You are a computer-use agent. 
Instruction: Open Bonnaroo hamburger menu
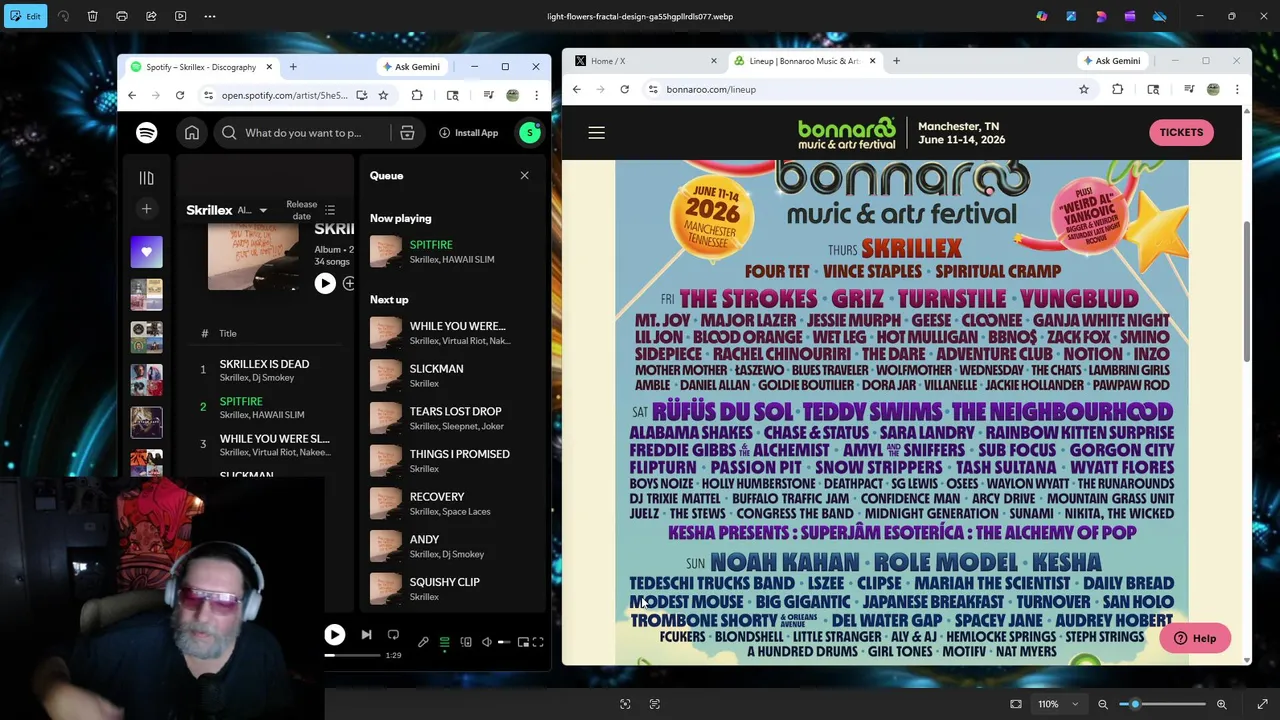point(596,132)
